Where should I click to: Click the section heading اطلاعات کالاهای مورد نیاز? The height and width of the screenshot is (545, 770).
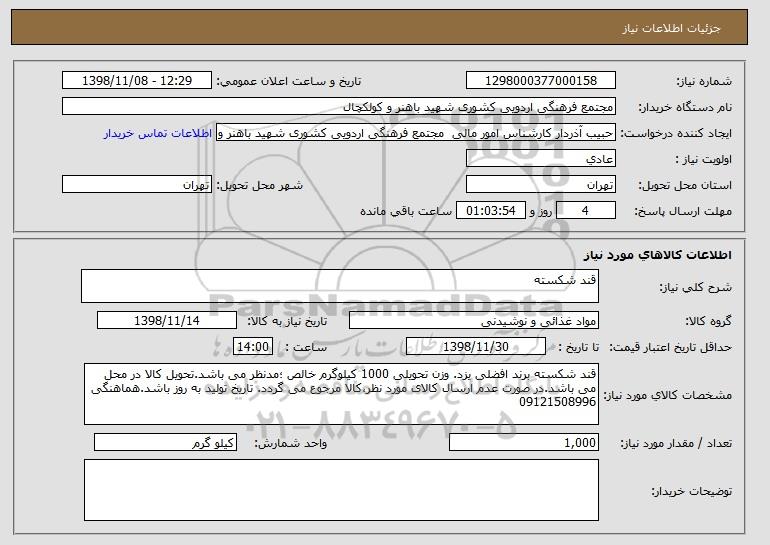658,255
